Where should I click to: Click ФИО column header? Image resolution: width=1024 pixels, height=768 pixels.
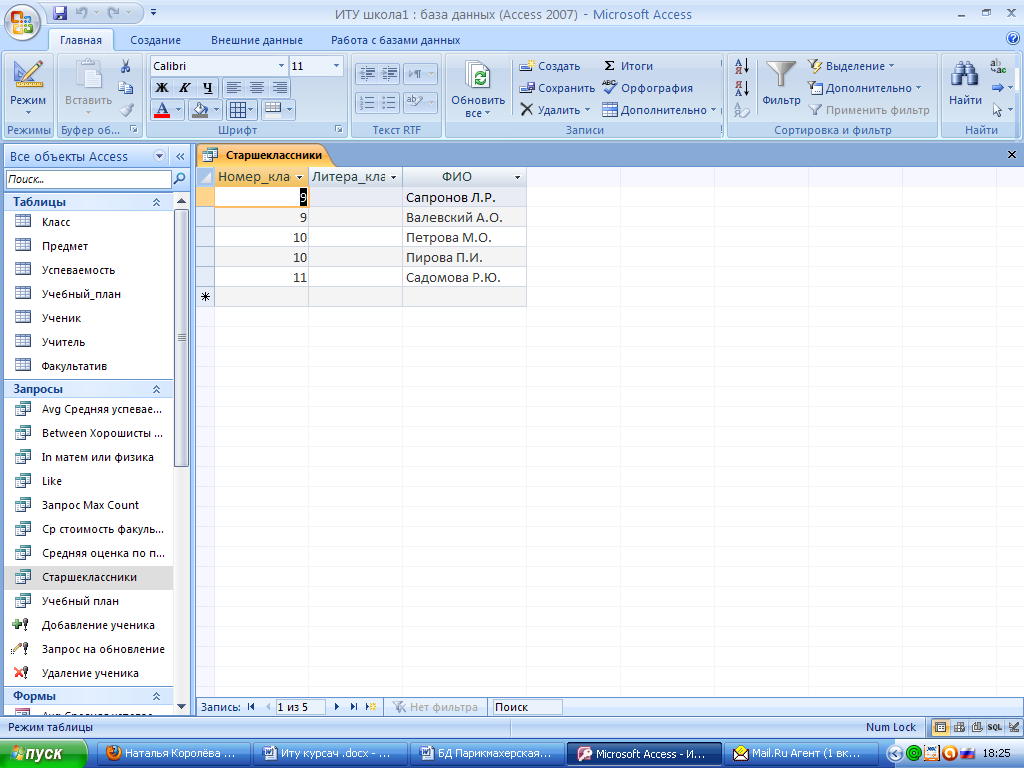pos(456,177)
